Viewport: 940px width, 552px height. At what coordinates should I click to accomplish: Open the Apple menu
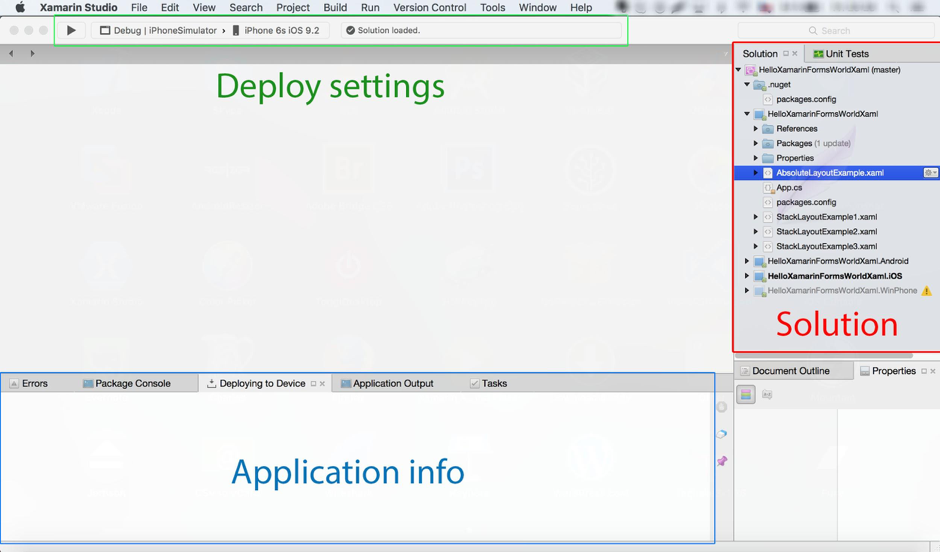click(x=20, y=7)
